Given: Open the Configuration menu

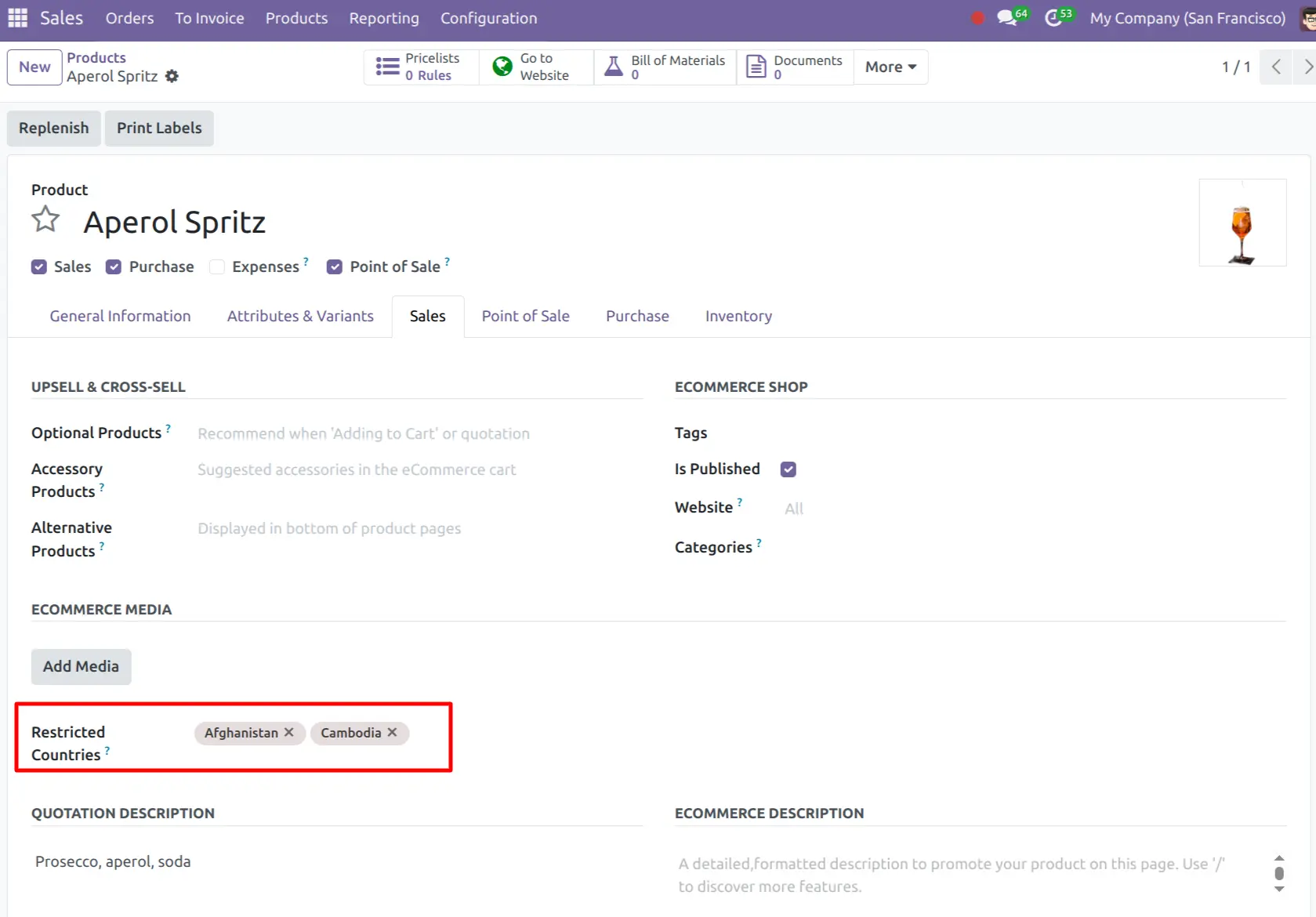Looking at the screenshot, I should coord(488,18).
